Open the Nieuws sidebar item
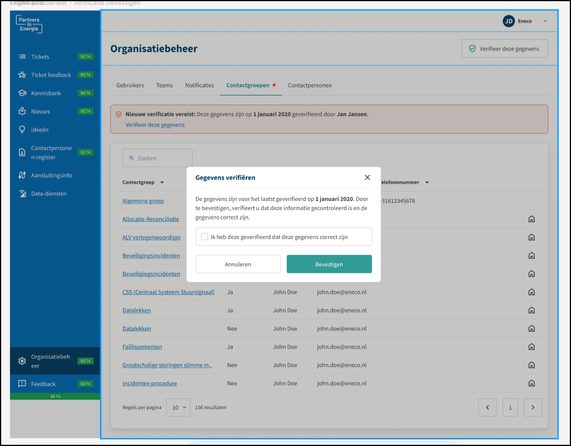The image size is (571, 446). tap(55, 111)
